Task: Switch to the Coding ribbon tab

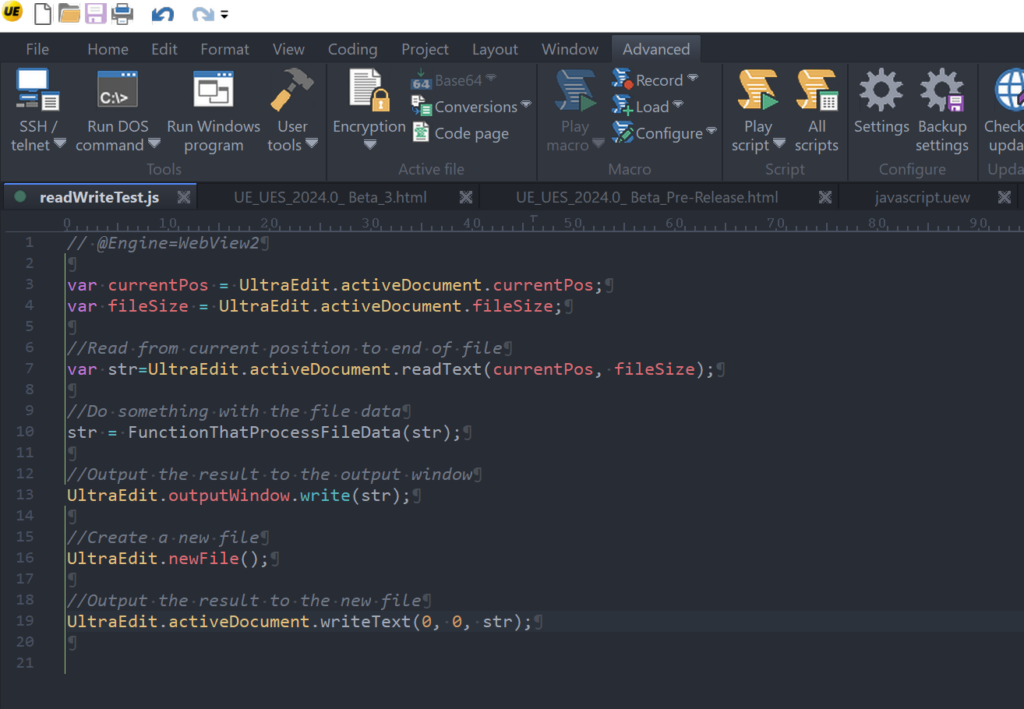Action: [x=353, y=49]
